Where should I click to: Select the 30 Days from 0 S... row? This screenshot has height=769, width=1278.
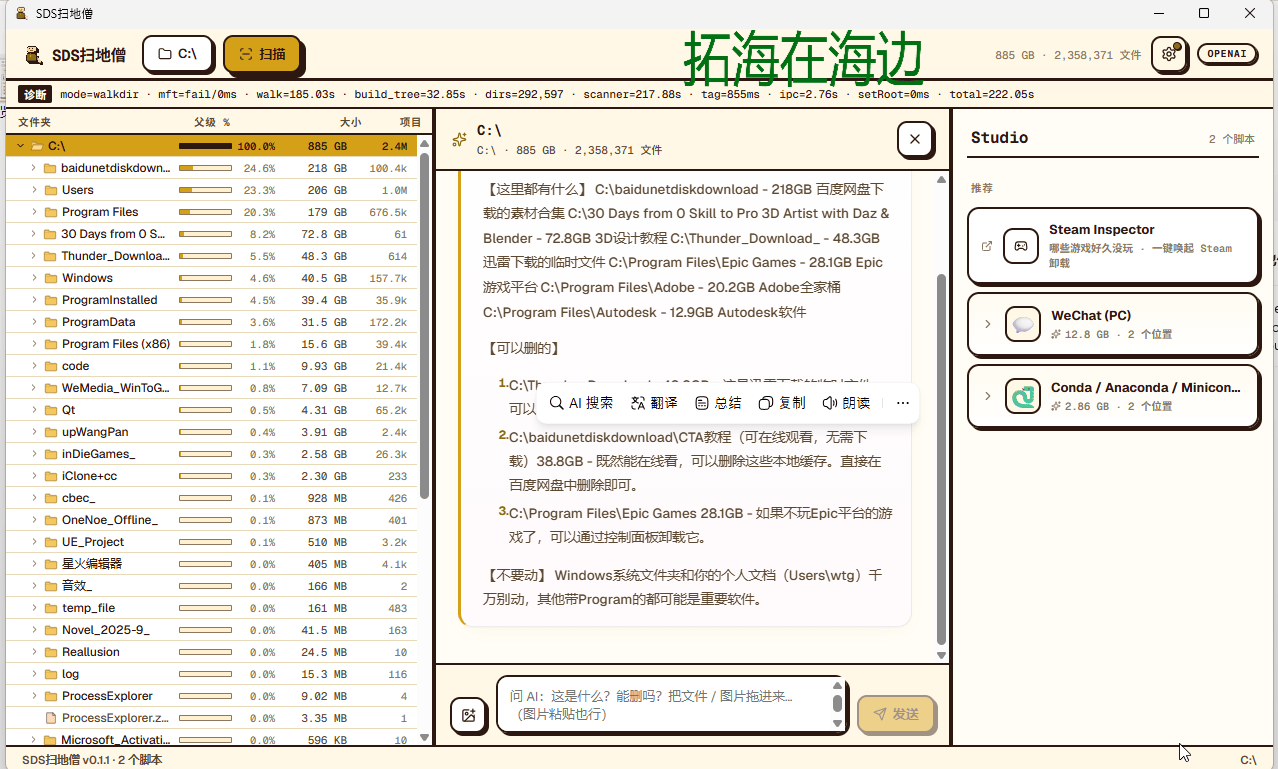tap(211, 234)
